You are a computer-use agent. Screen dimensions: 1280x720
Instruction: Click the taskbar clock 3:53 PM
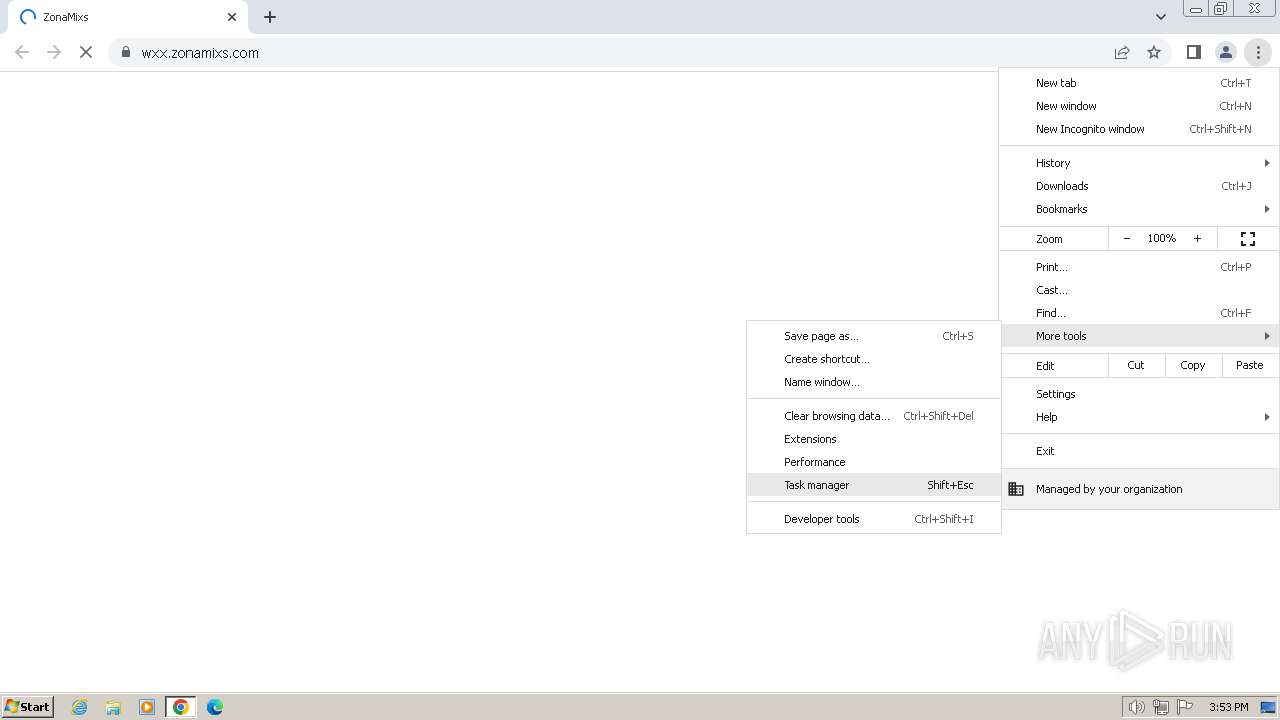tap(1228, 707)
